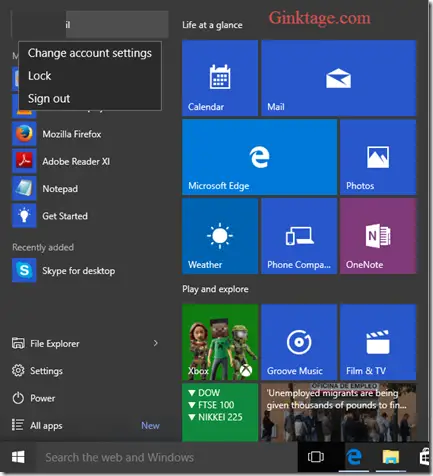Click the Settings gear icon
This screenshot has height=476, width=433.
[x=18, y=371]
